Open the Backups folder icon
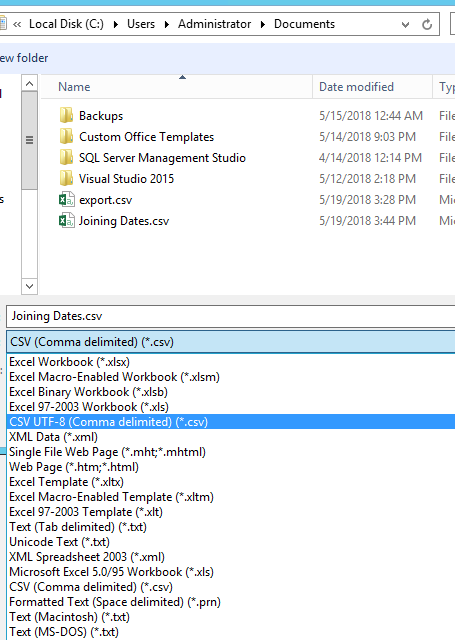Screen dimensions: 455x640 click(67, 116)
